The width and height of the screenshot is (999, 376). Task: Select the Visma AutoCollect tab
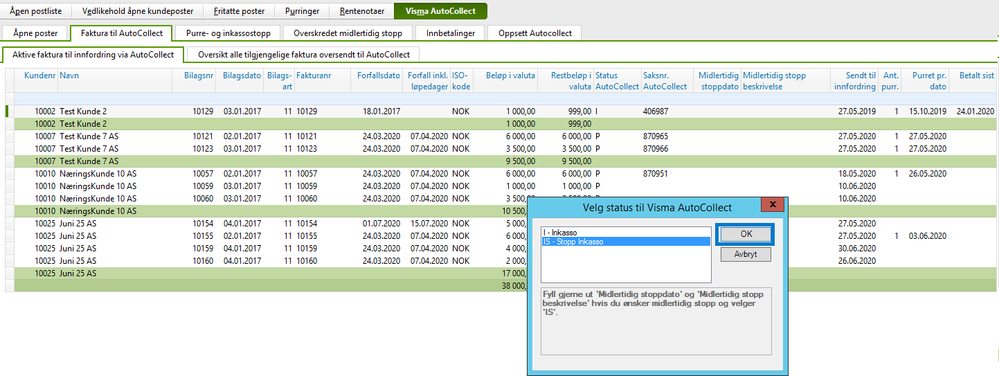[x=440, y=11]
